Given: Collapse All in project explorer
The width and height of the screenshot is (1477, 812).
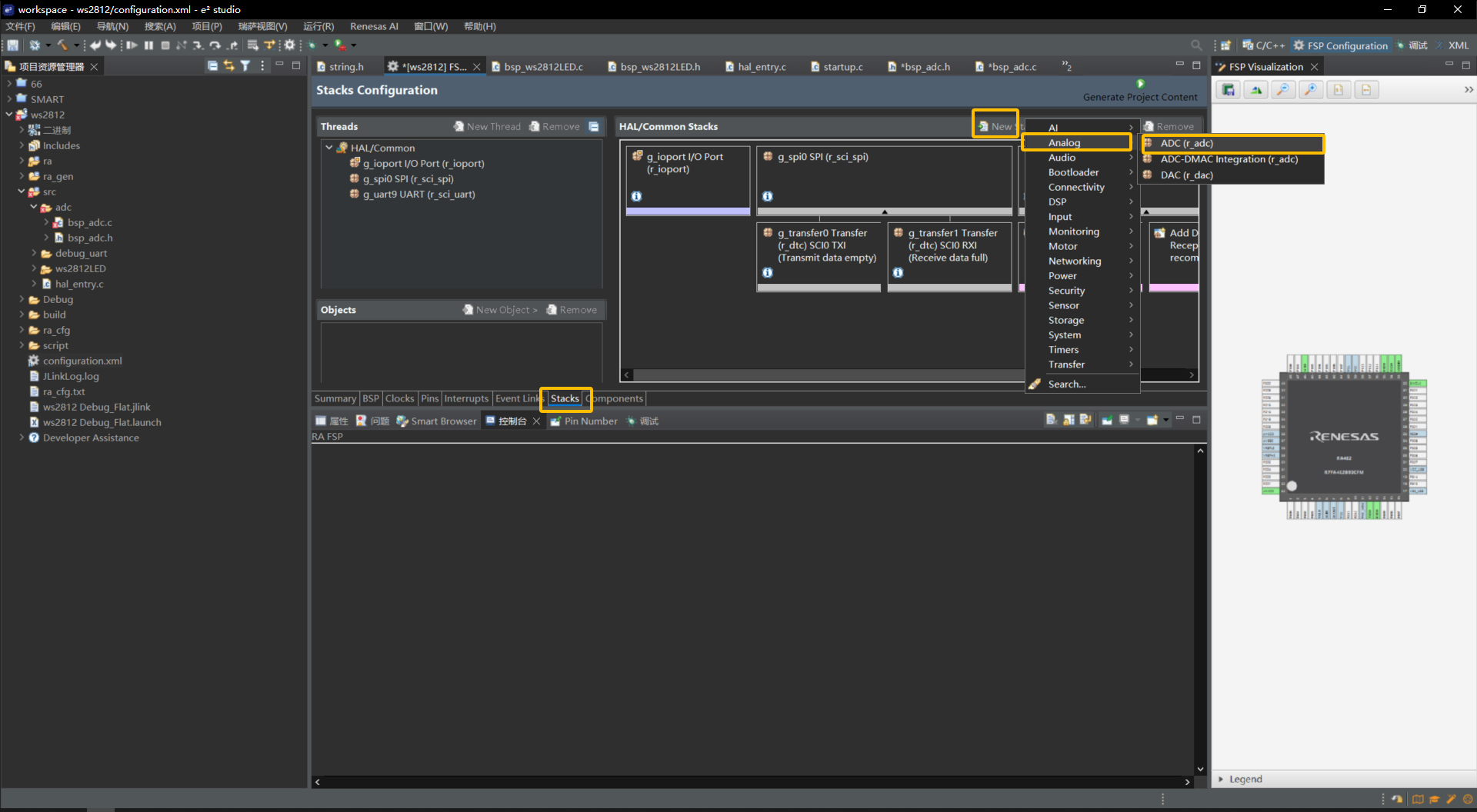Looking at the screenshot, I should 212,66.
